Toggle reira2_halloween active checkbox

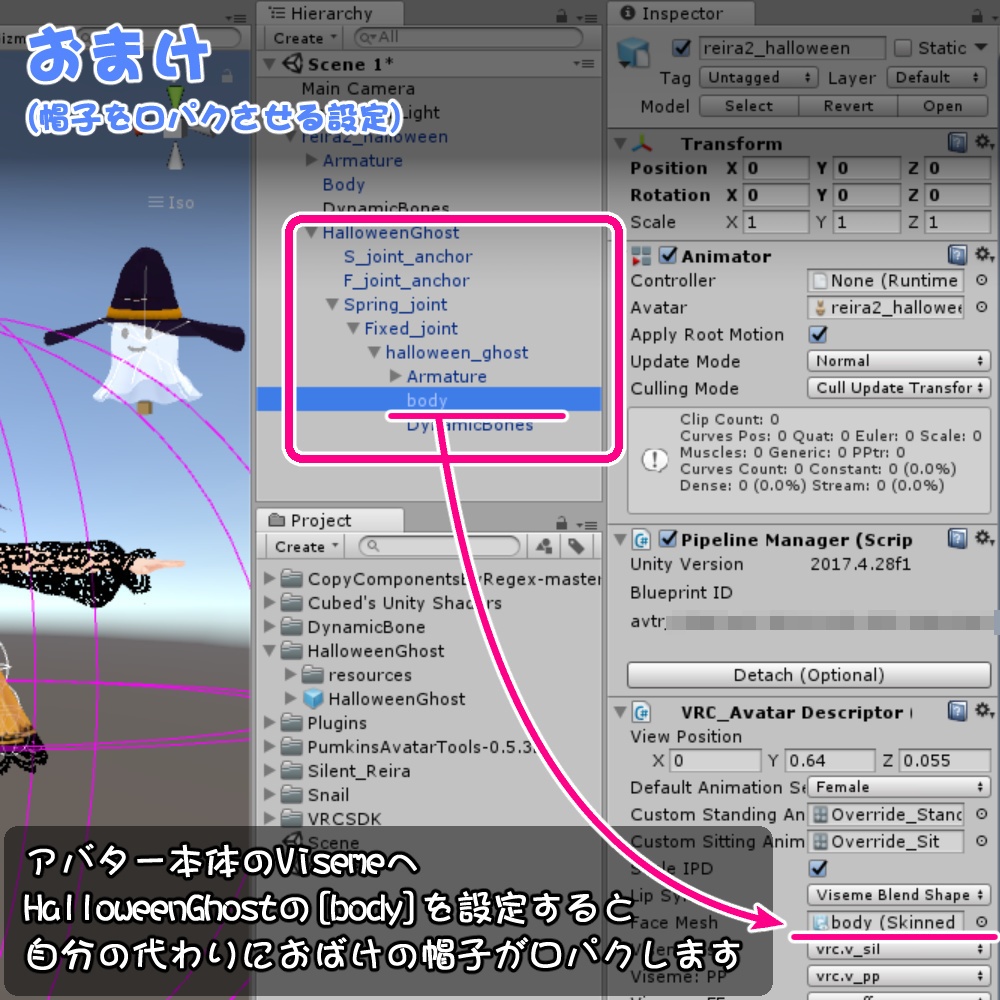681,48
